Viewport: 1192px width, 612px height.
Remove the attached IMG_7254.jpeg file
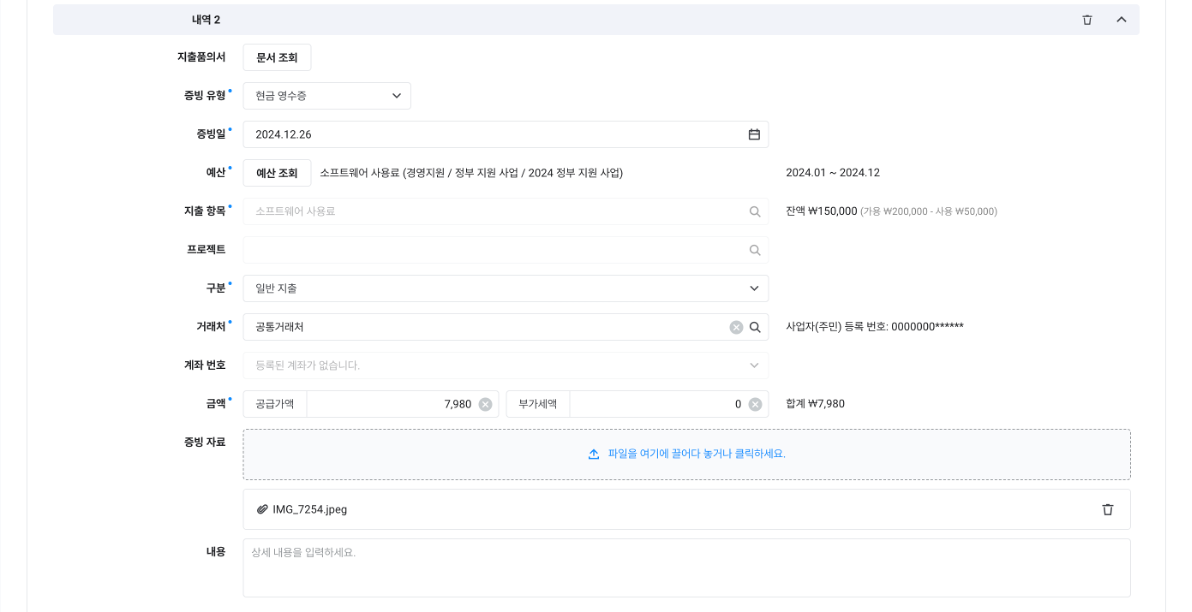pyautogui.click(x=1107, y=510)
